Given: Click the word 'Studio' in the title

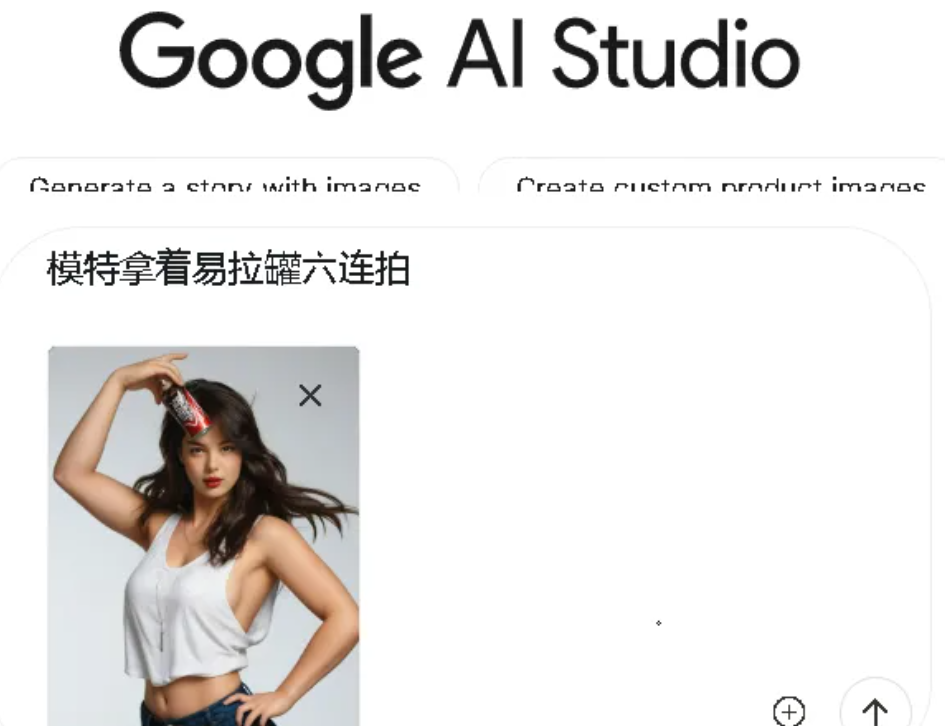Looking at the screenshot, I should pos(676,54).
